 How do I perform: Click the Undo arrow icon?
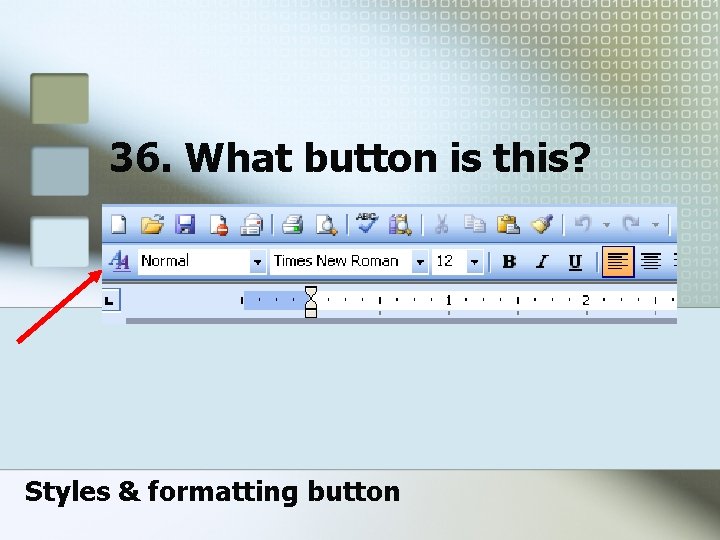(583, 224)
